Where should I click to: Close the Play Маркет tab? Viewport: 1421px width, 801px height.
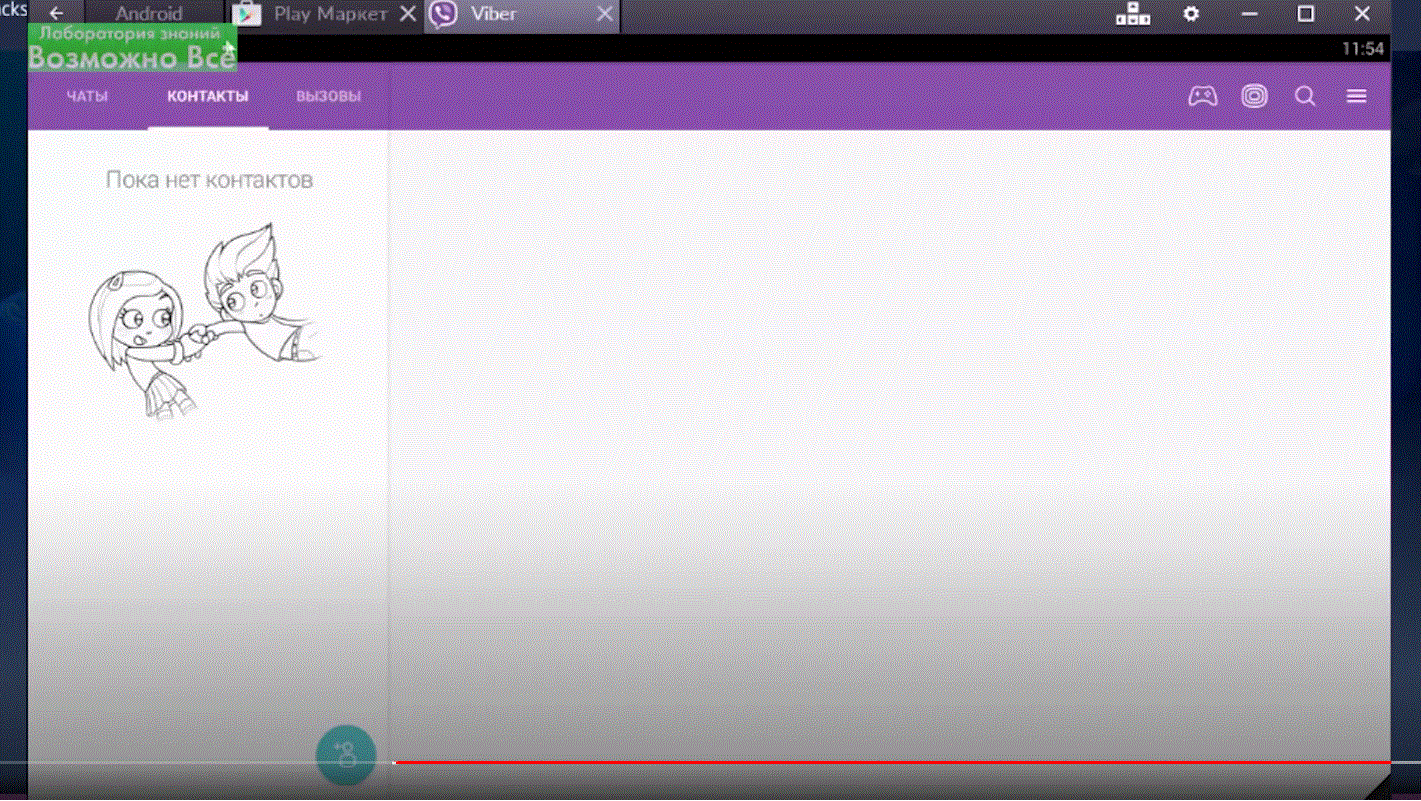[406, 15]
